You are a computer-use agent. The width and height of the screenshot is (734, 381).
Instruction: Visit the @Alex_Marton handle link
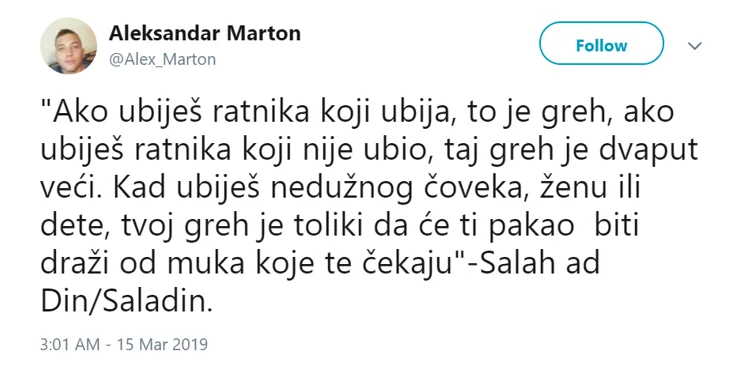(x=162, y=59)
